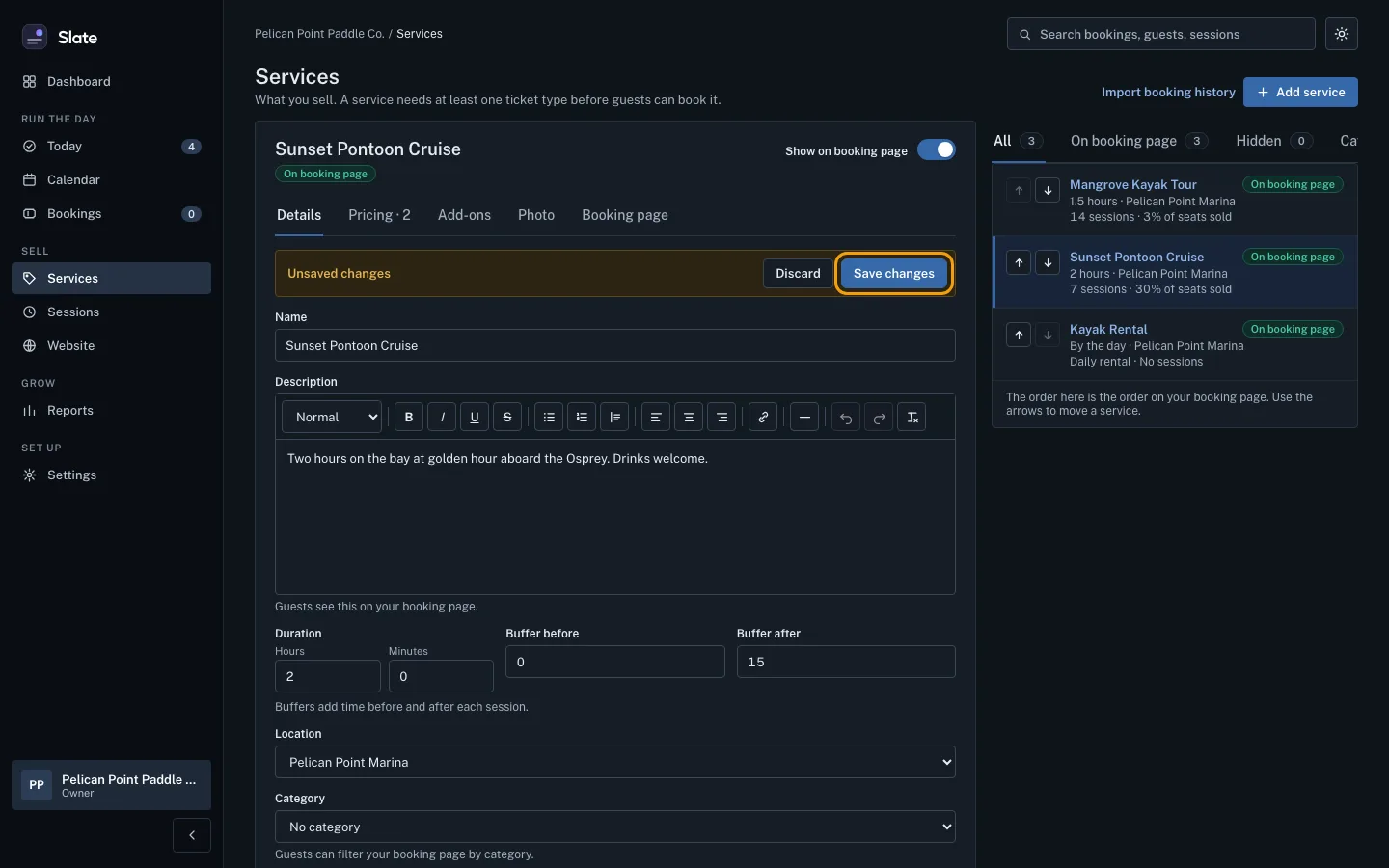Image resolution: width=1389 pixels, height=868 pixels.
Task: Click the Buffer after field
Action: [x=846, y=662]
